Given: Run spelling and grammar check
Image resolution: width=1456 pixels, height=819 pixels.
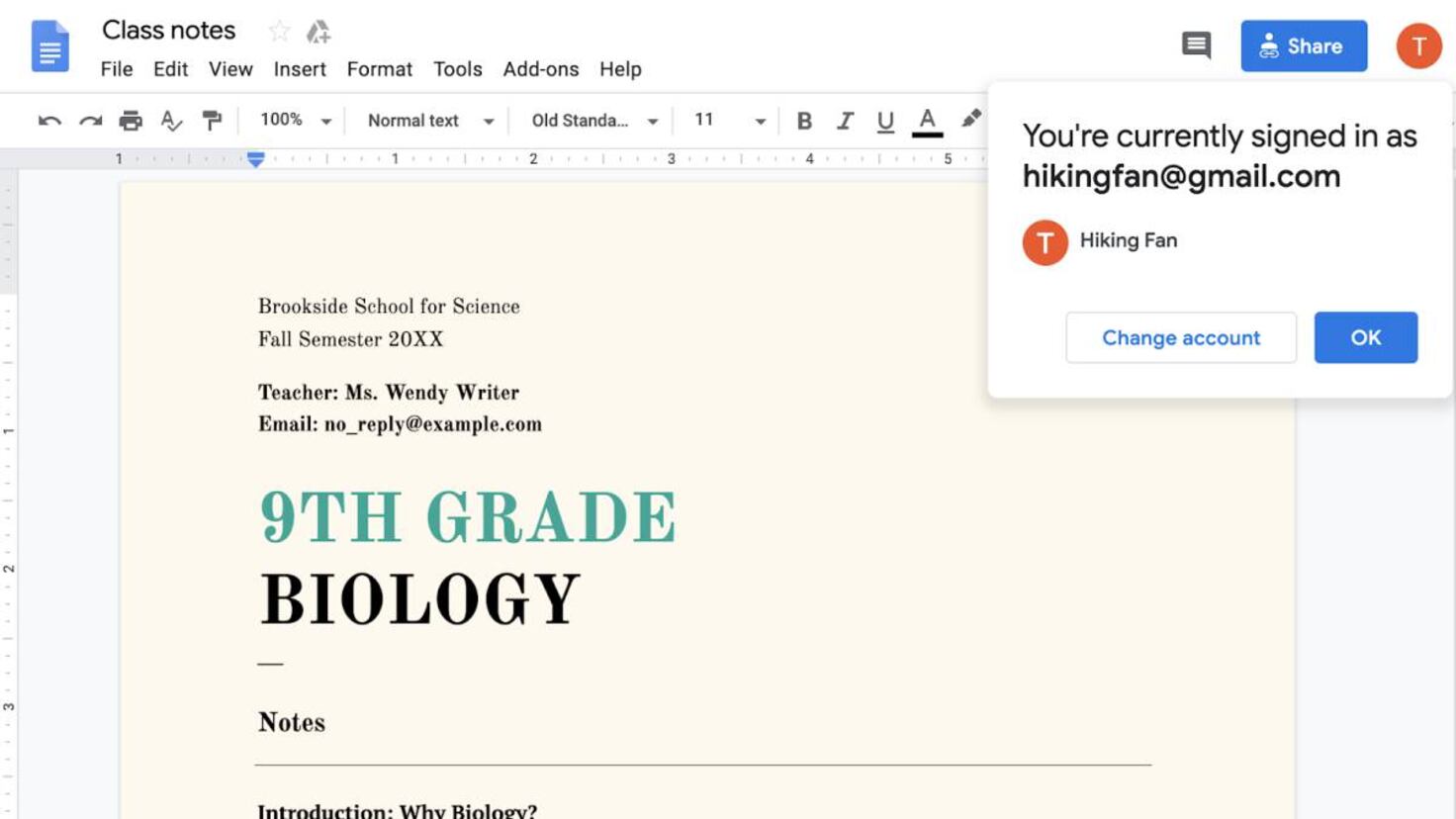Looking at the screenshot, I should (x=171, y=121).
